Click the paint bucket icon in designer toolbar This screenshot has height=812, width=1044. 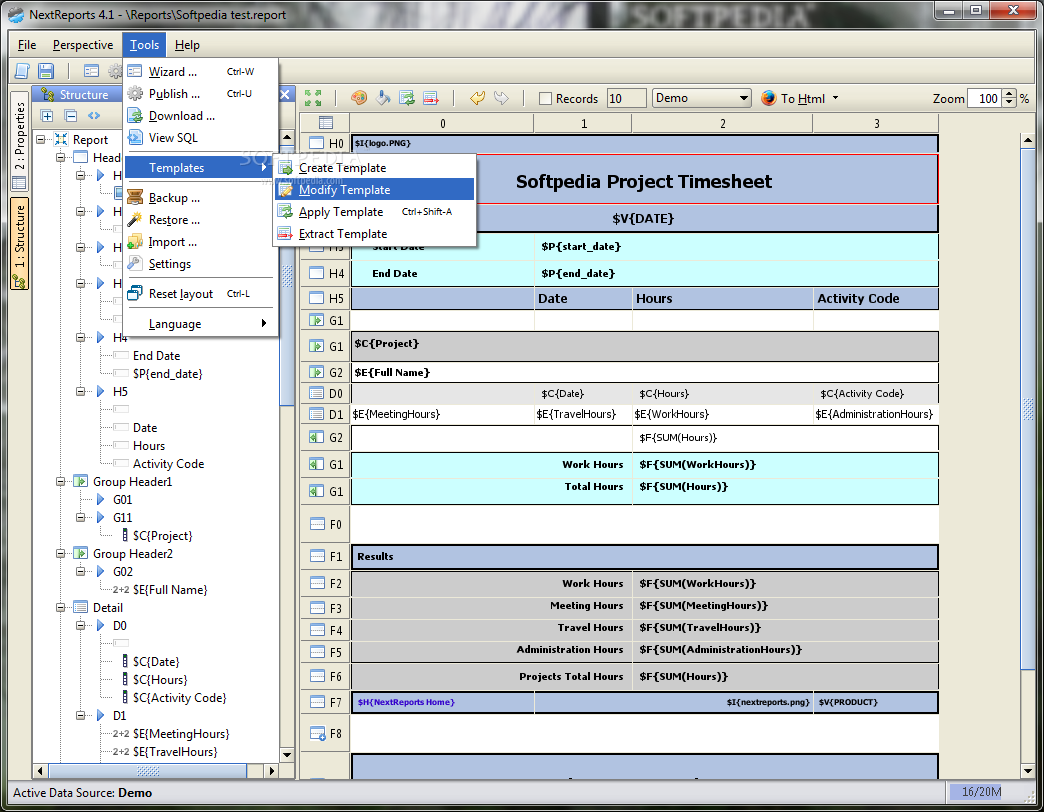tap(383, 98)
